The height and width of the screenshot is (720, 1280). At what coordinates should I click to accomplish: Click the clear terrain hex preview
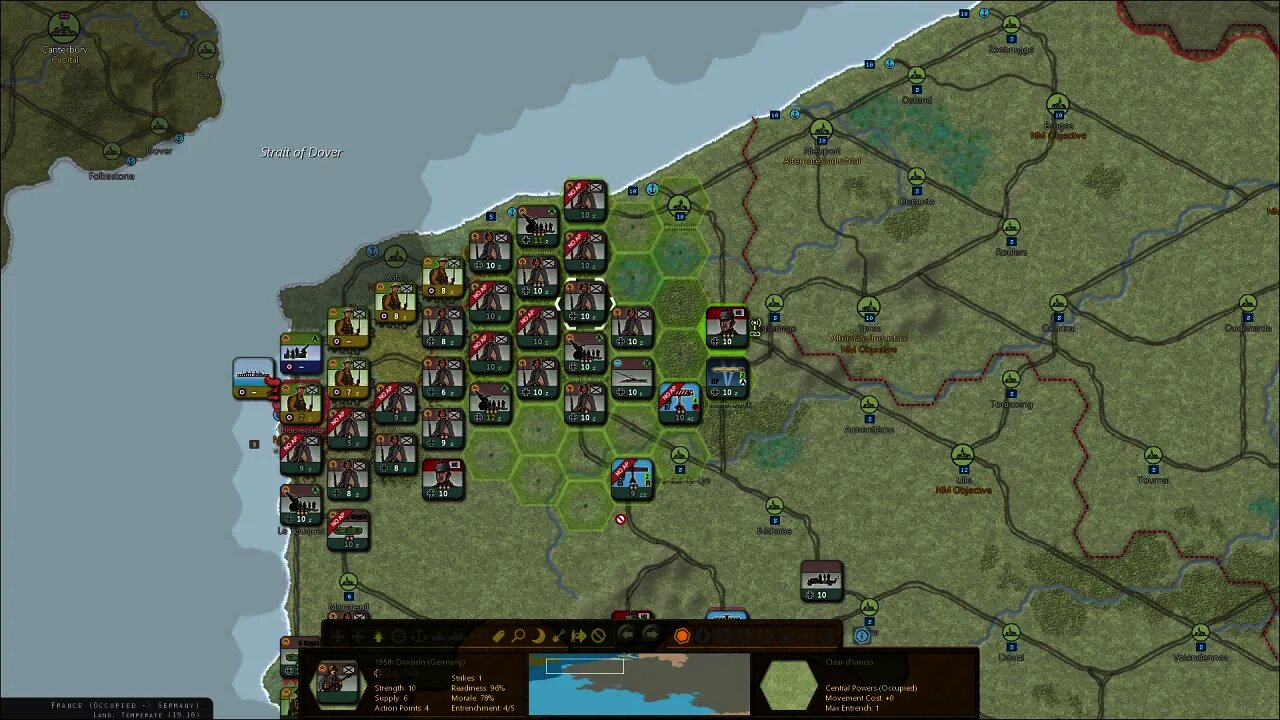(788, 684)
